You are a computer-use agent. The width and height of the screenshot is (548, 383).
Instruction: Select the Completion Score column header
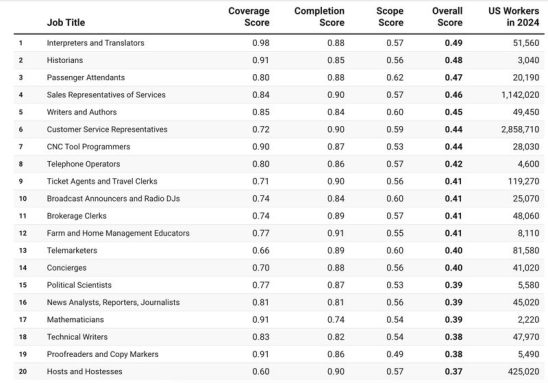coord(319,17)
